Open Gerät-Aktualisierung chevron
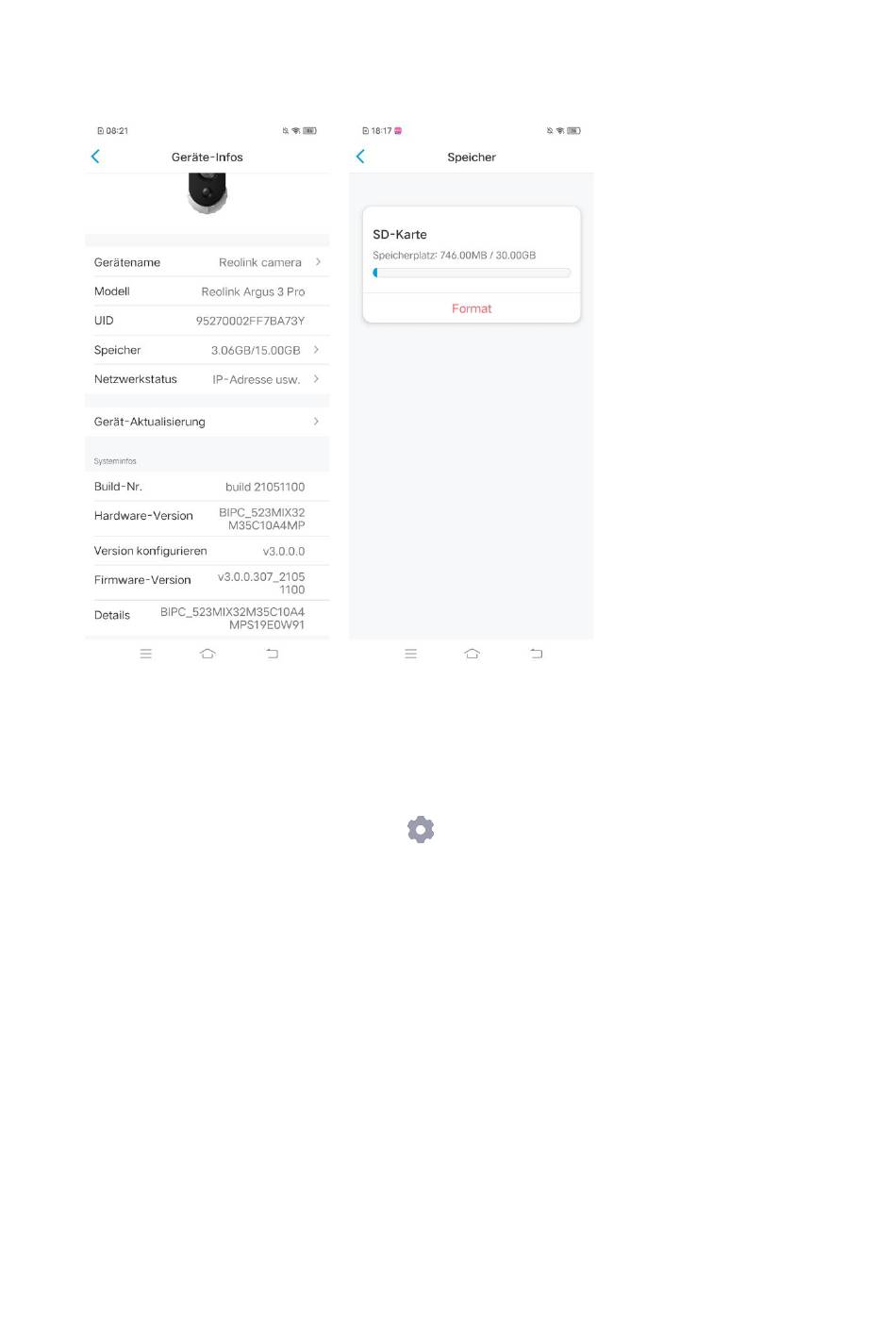896x1328 pixels. 316,422
